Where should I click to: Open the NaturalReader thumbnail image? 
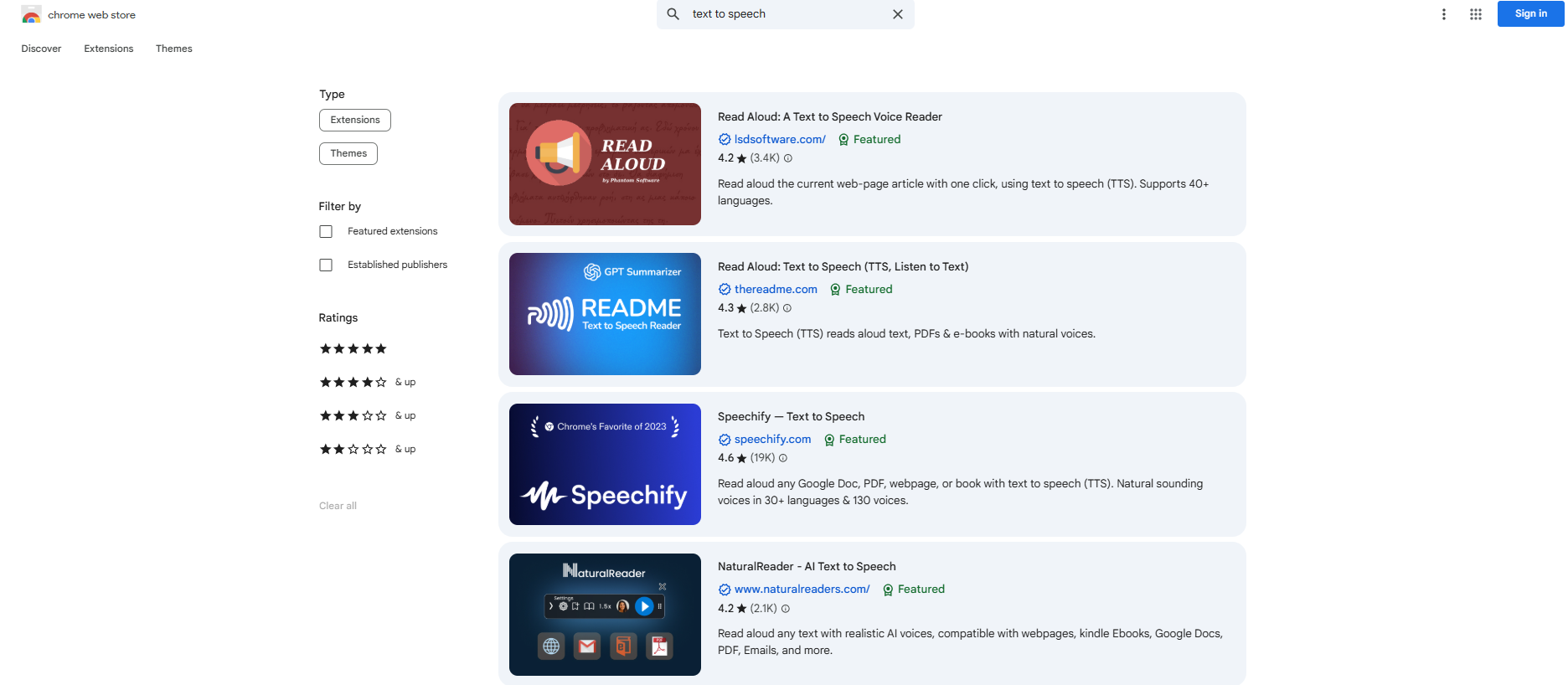[605, 615]
